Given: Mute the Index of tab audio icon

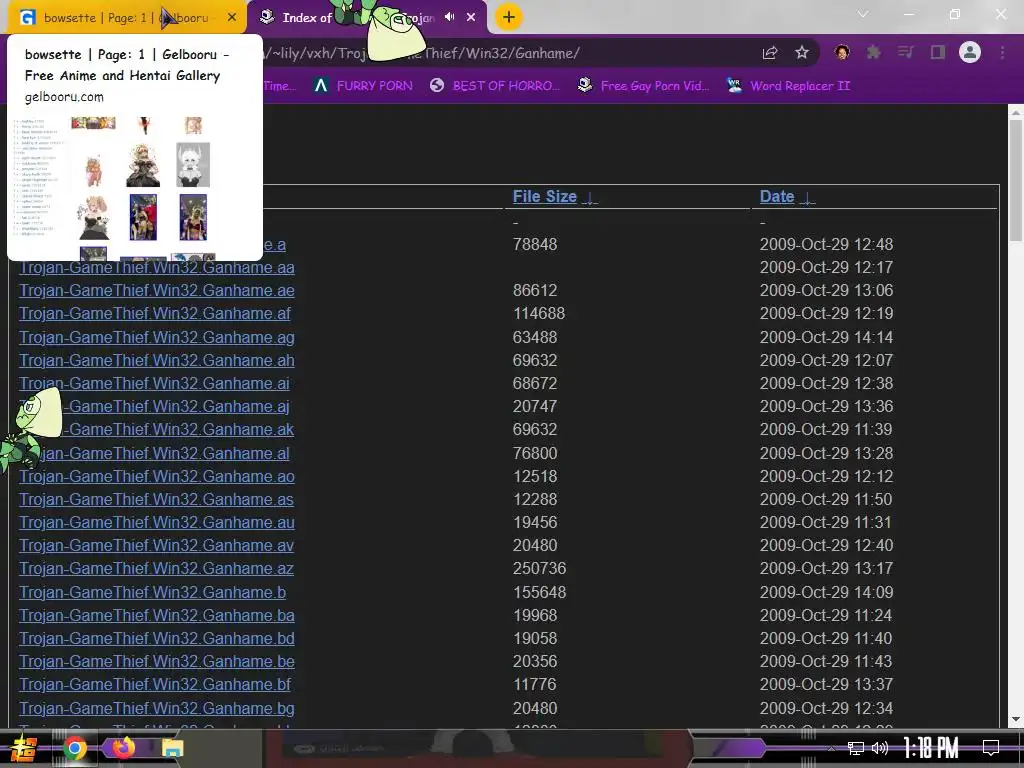Looking at the screenshot, I should [449, 17].
